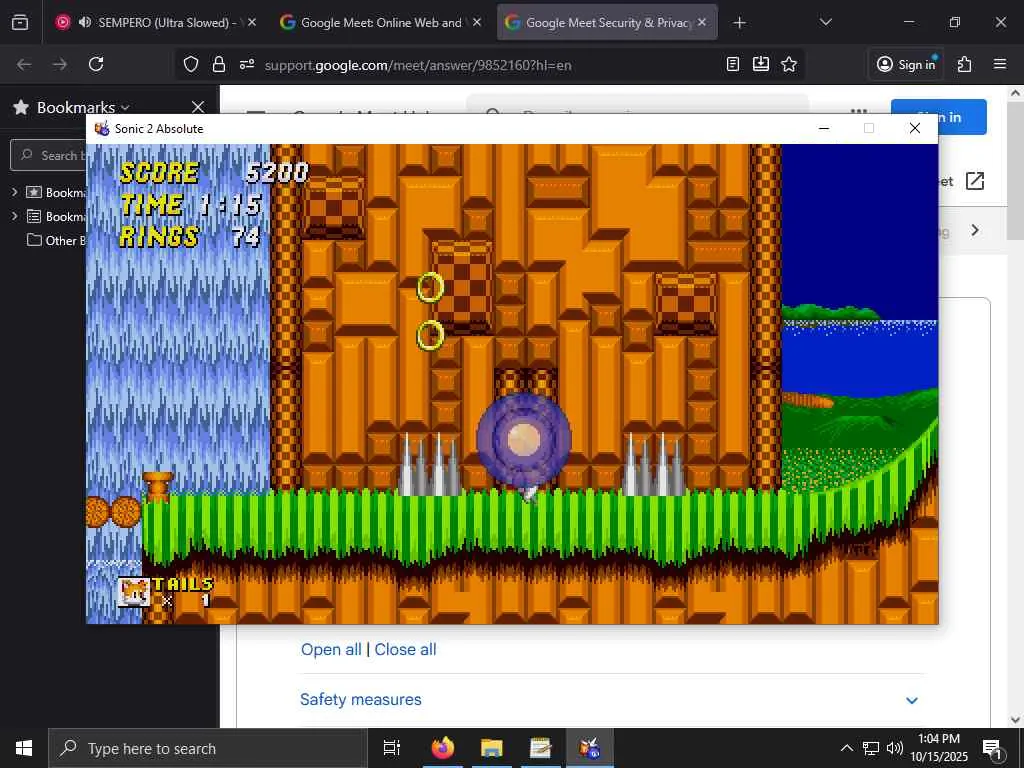Show hidden system tray icons
1024x768 pixels.
pos(846,748)
